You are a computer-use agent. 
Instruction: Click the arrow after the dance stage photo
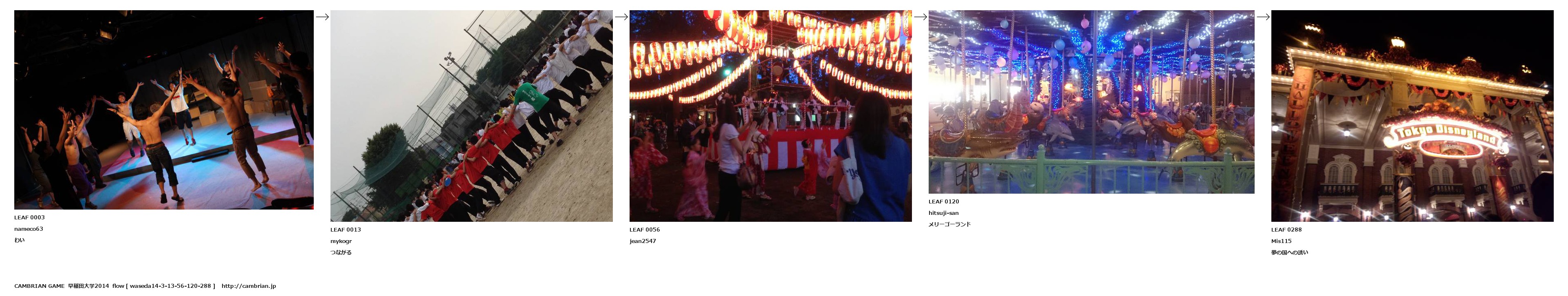click(322, 17)
